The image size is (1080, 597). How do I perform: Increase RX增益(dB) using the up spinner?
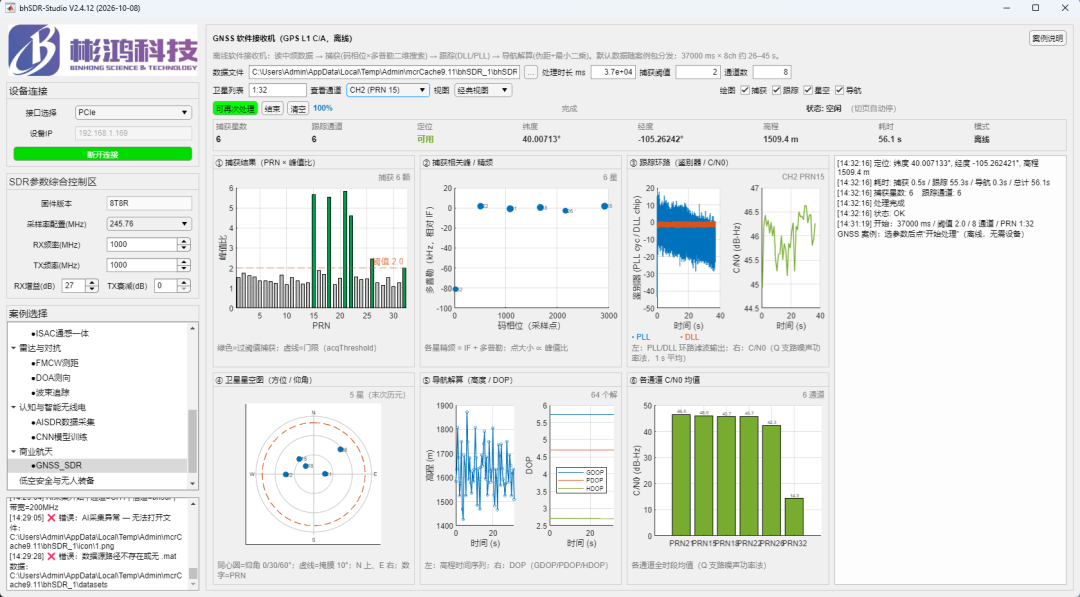[x=92, y=282]
